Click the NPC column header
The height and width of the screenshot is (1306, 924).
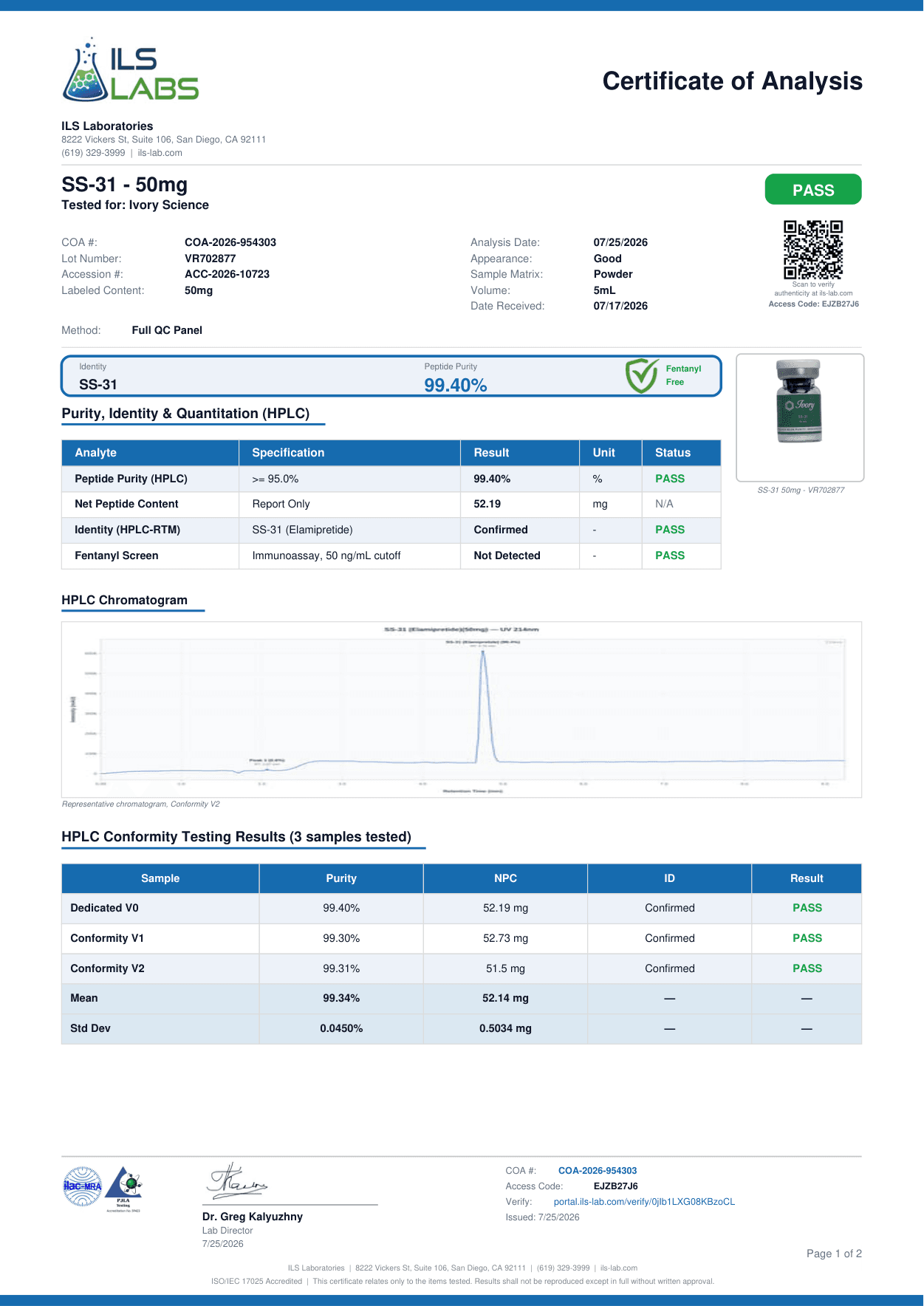tap(506, 878)
